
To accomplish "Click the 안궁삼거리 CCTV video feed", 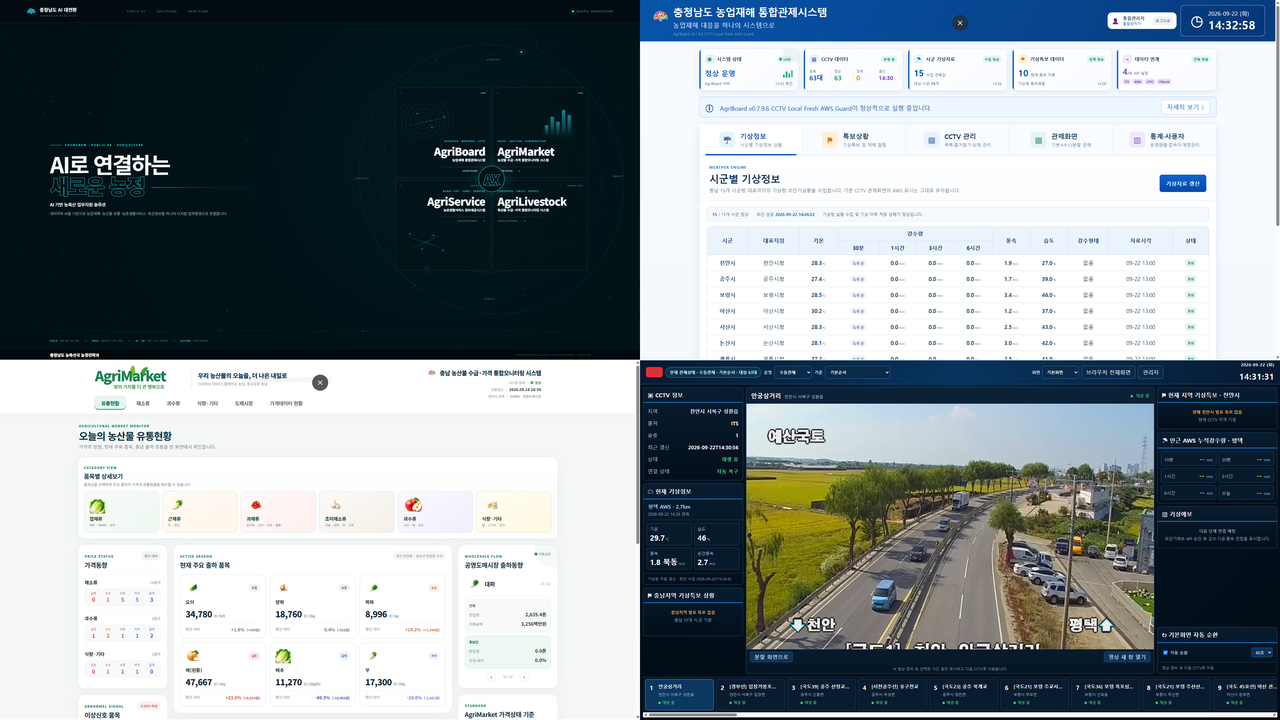I will pos(950,526).
